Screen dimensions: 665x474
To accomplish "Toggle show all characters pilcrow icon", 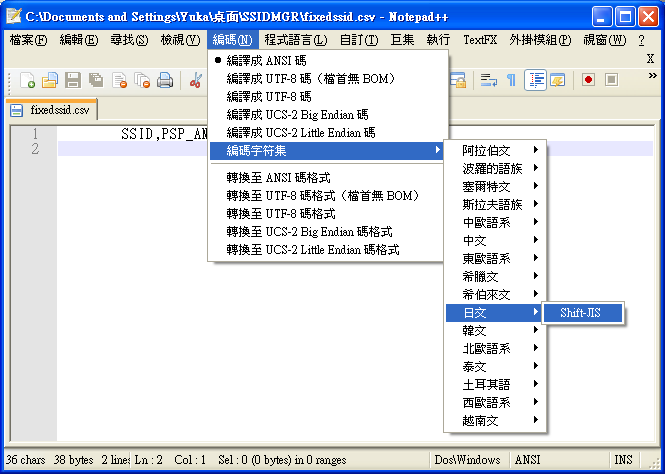I will point(511,80).
